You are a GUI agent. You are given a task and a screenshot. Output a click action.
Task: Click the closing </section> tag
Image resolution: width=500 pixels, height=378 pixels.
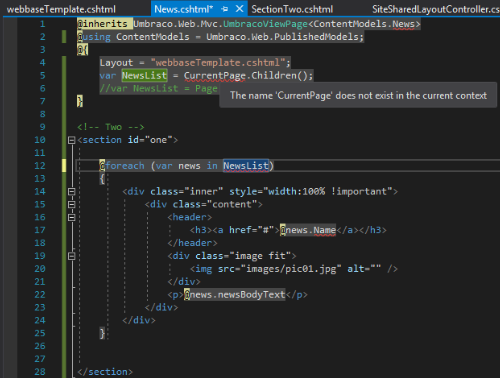pos(105,372)
